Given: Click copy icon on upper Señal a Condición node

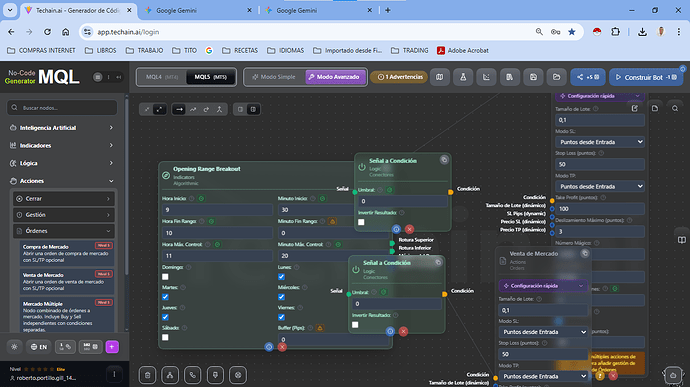Looking at the screenshot, I should [444, 160].
